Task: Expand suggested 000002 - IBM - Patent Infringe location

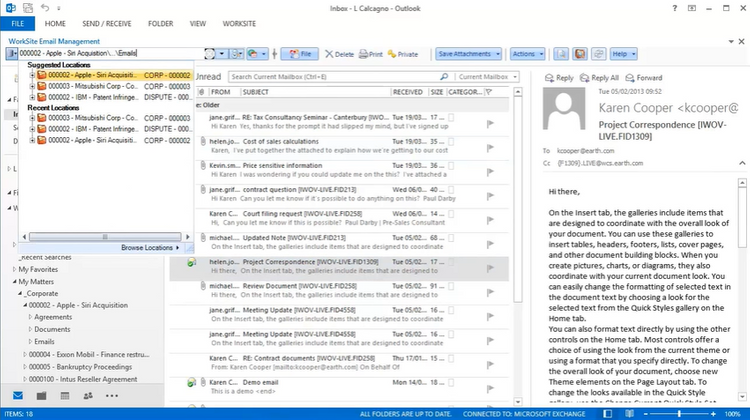Action: click(x=32, y=98)
